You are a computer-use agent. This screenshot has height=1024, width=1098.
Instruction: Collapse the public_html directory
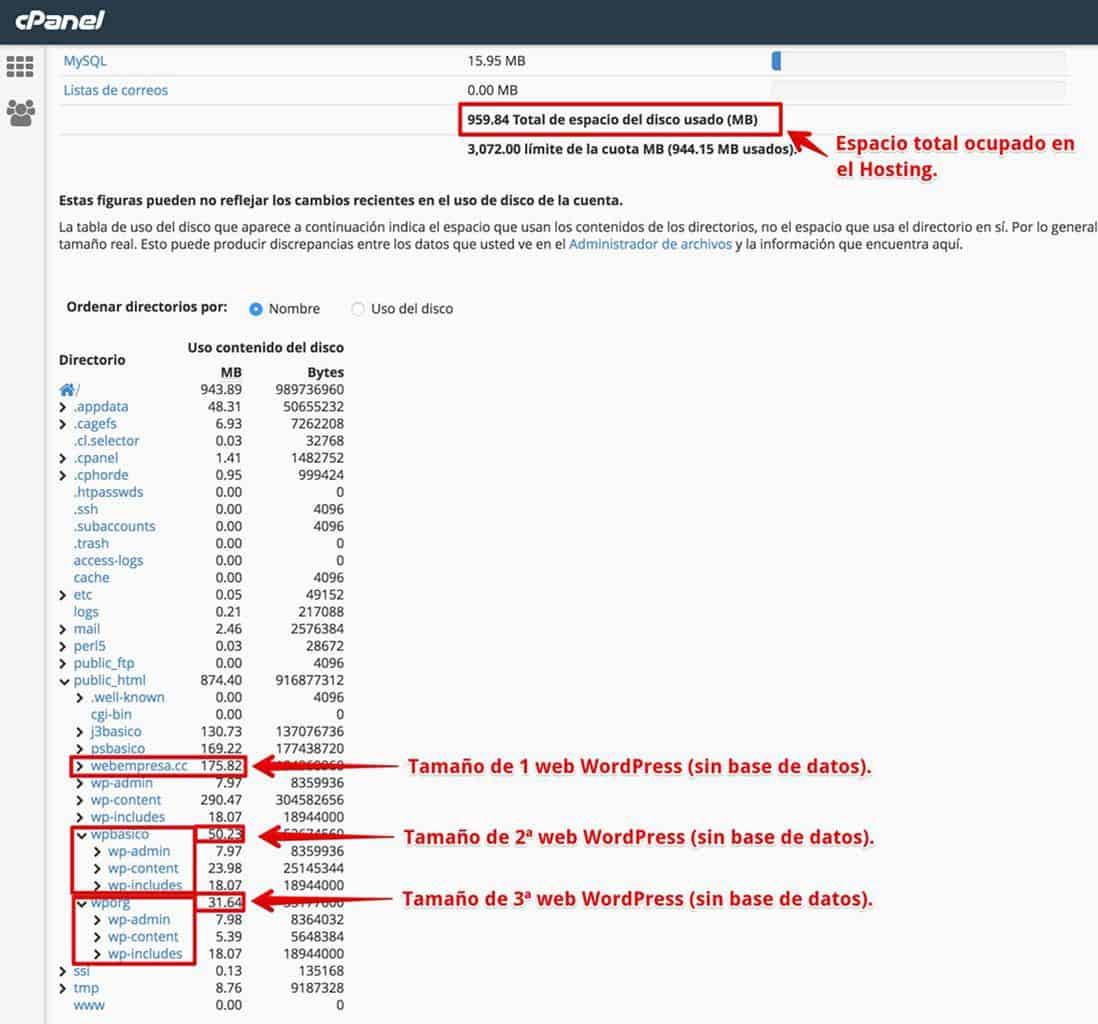64,681
